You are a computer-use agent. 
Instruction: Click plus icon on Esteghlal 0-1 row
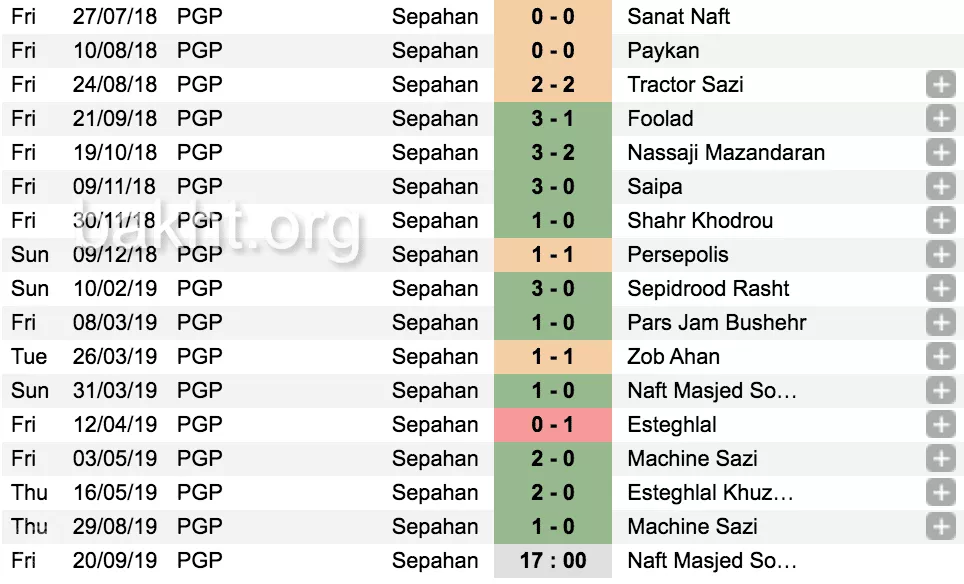(940, 425)
